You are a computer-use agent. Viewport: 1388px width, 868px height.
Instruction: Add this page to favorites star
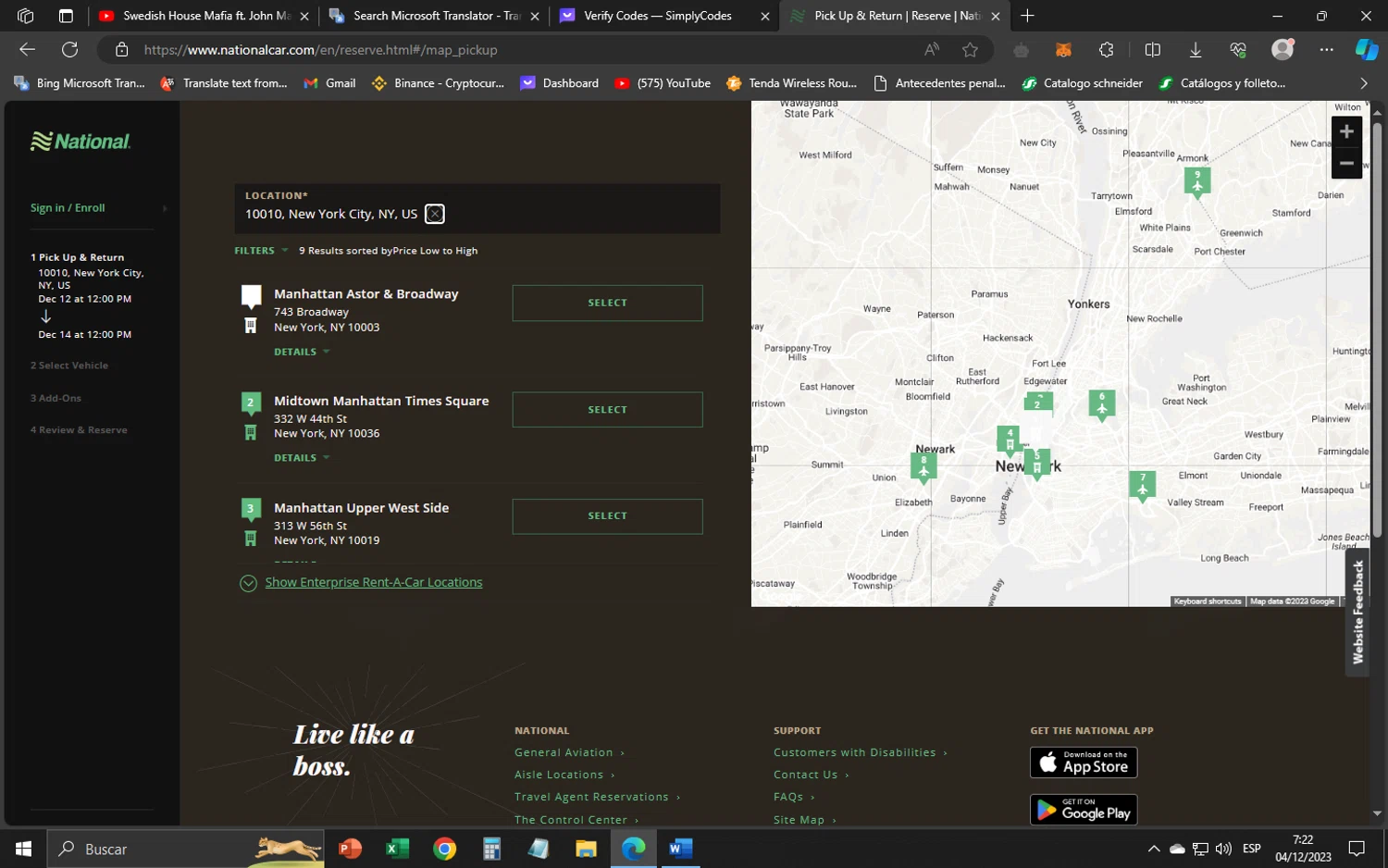click(970, 50)
